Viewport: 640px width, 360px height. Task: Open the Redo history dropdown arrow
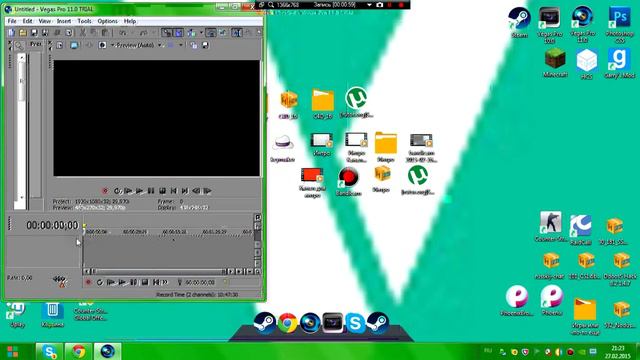(x=153, y=33)
